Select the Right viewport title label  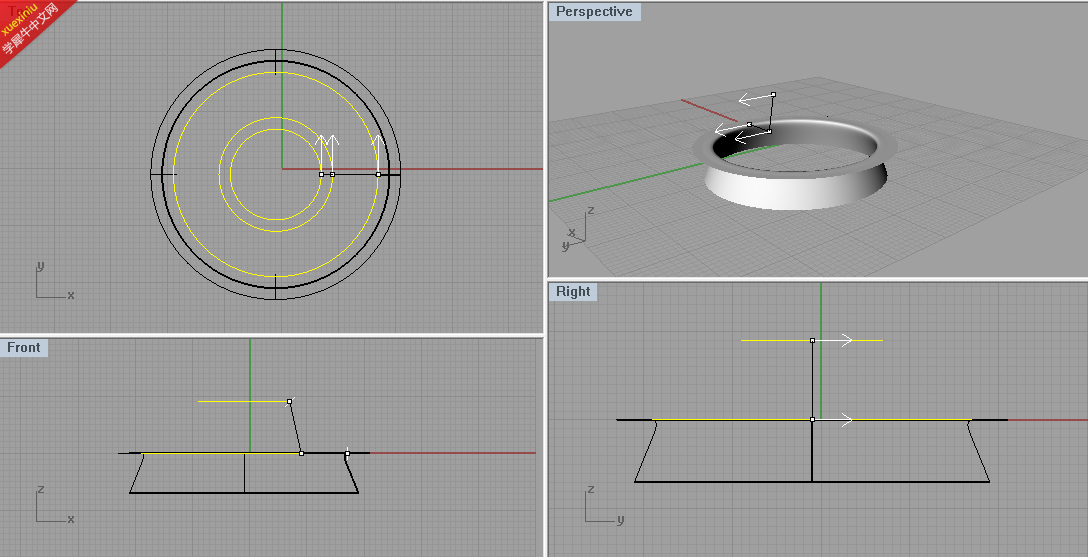click(573, 292)
